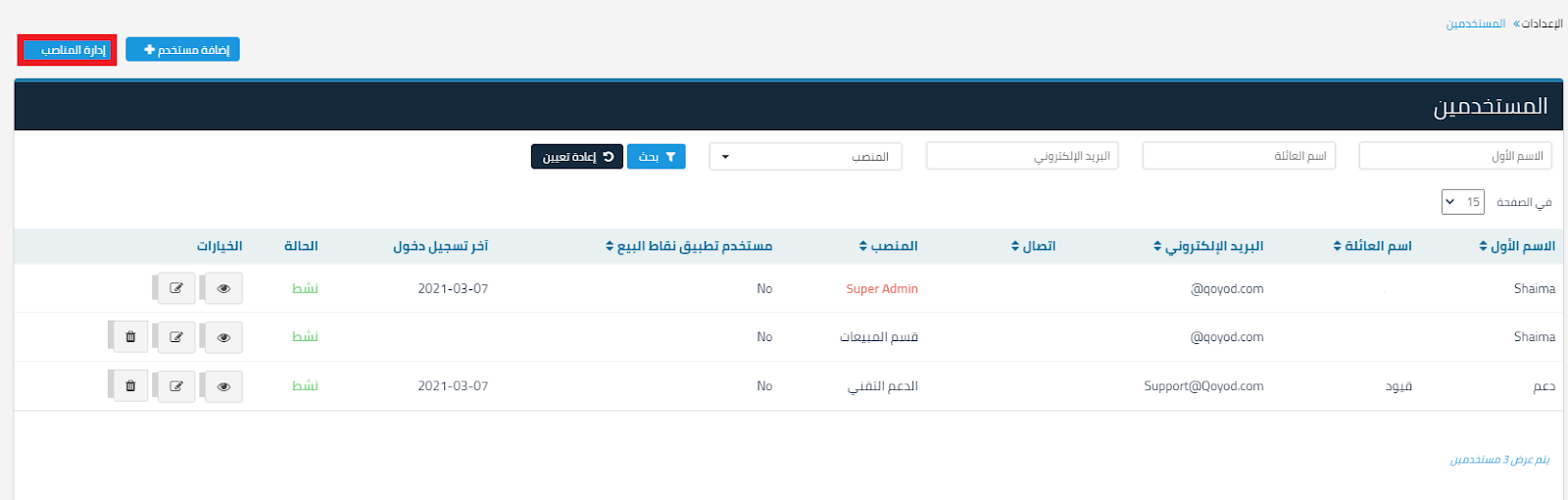View details of the قسم المبيعات user
The width and height of the screenshot is (1568, 500).
pyautogui.click(x=223, y=337)
